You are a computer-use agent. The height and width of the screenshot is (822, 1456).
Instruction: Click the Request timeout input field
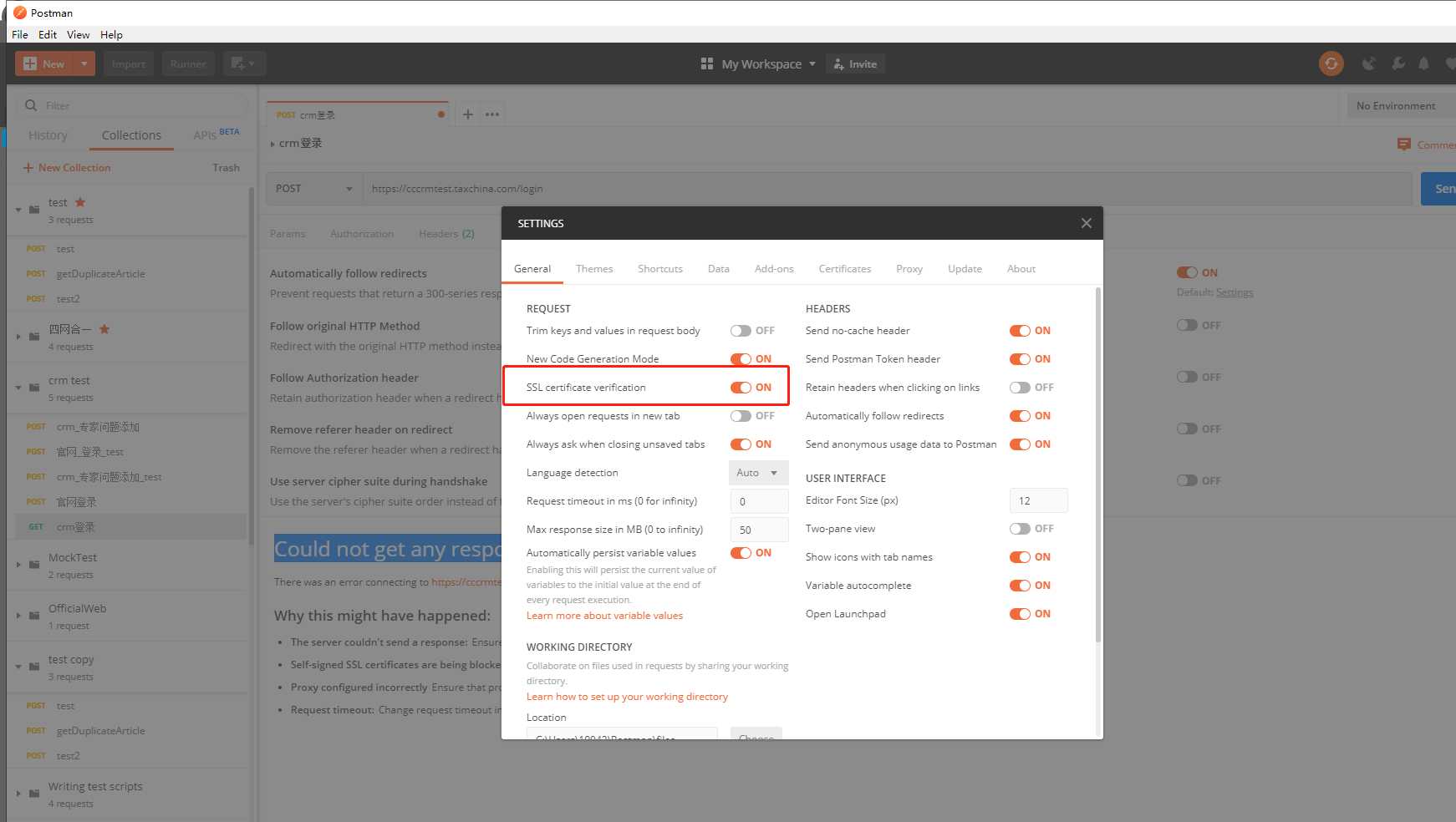coord(759,501)
